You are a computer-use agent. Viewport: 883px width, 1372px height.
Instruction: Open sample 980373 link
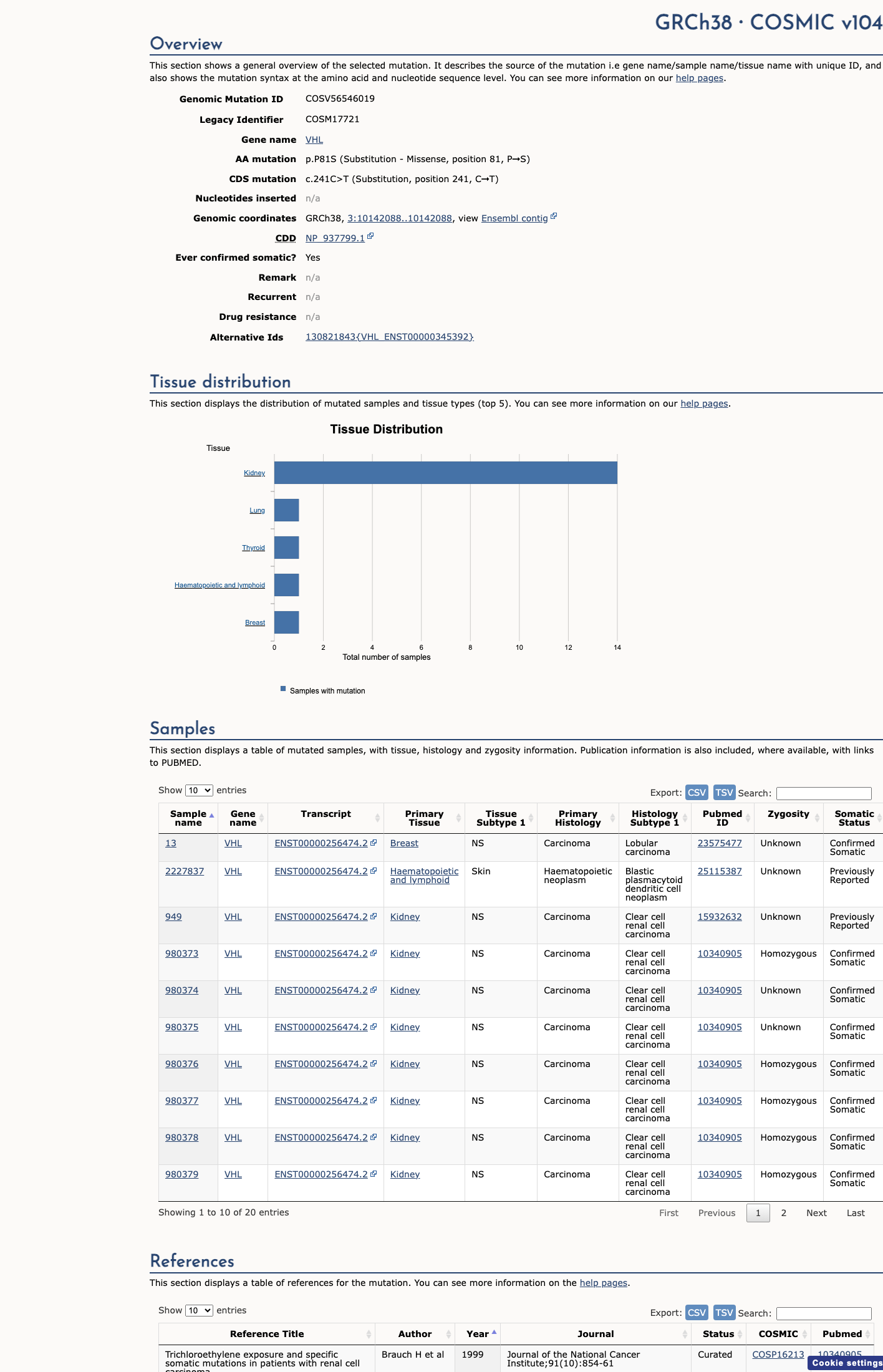pos(181,954)
